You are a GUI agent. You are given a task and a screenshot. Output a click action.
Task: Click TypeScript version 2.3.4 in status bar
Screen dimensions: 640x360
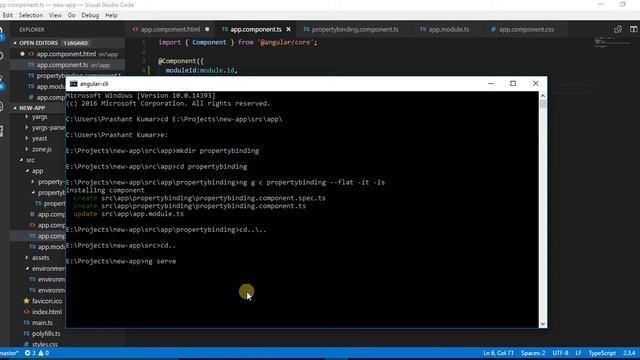point(629,353)
